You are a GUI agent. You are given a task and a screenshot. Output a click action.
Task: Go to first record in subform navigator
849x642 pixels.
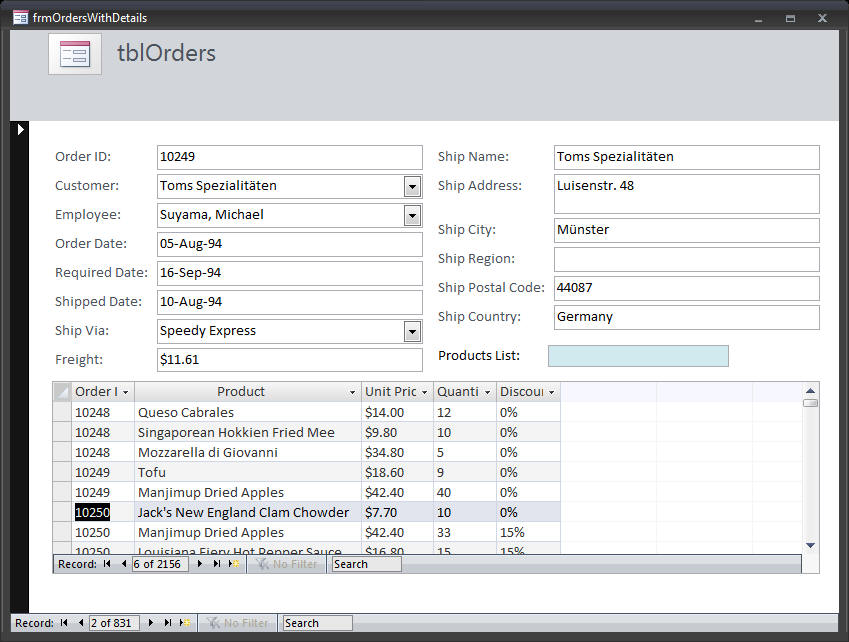[107, 564]
